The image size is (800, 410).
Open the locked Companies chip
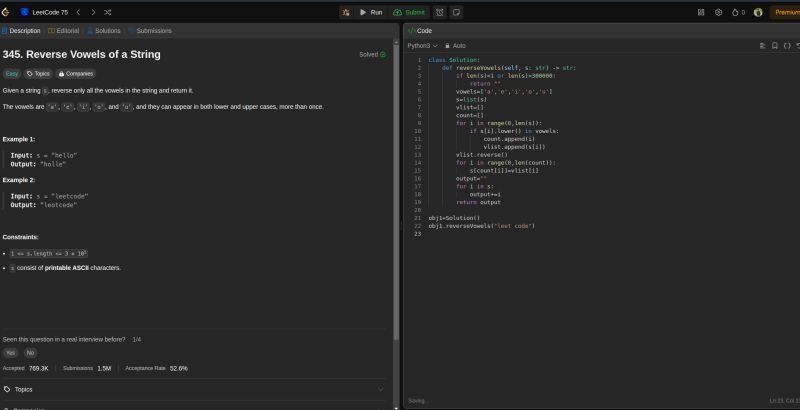[x=76, y=73]
